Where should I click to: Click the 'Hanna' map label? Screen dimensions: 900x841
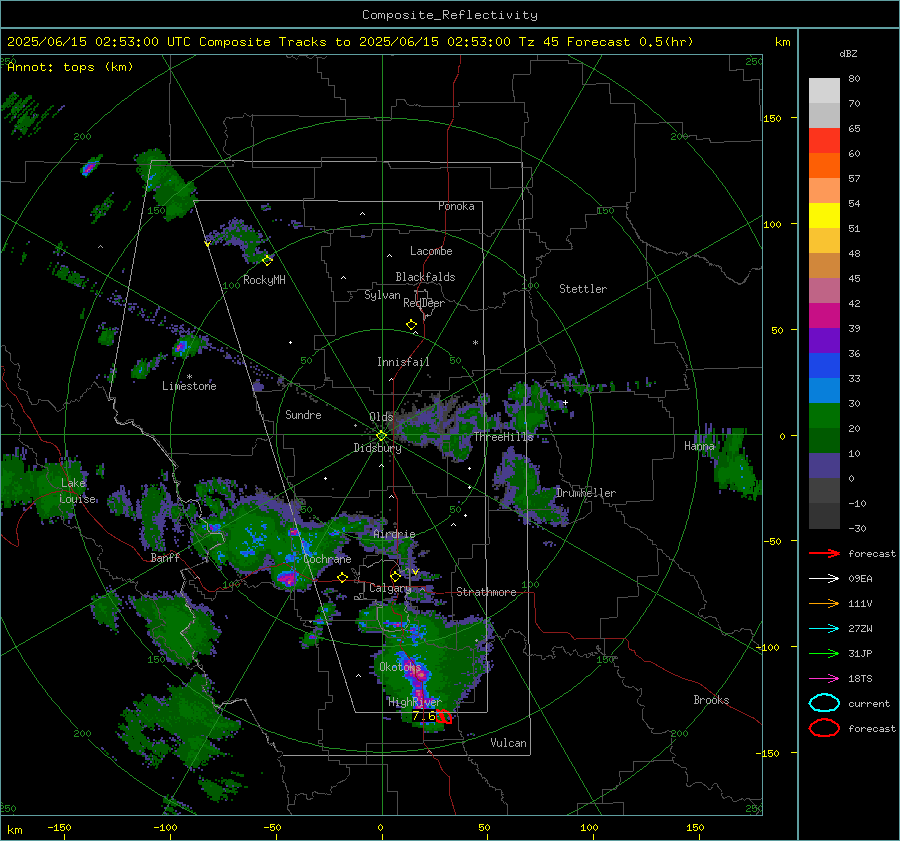(699, 446)
